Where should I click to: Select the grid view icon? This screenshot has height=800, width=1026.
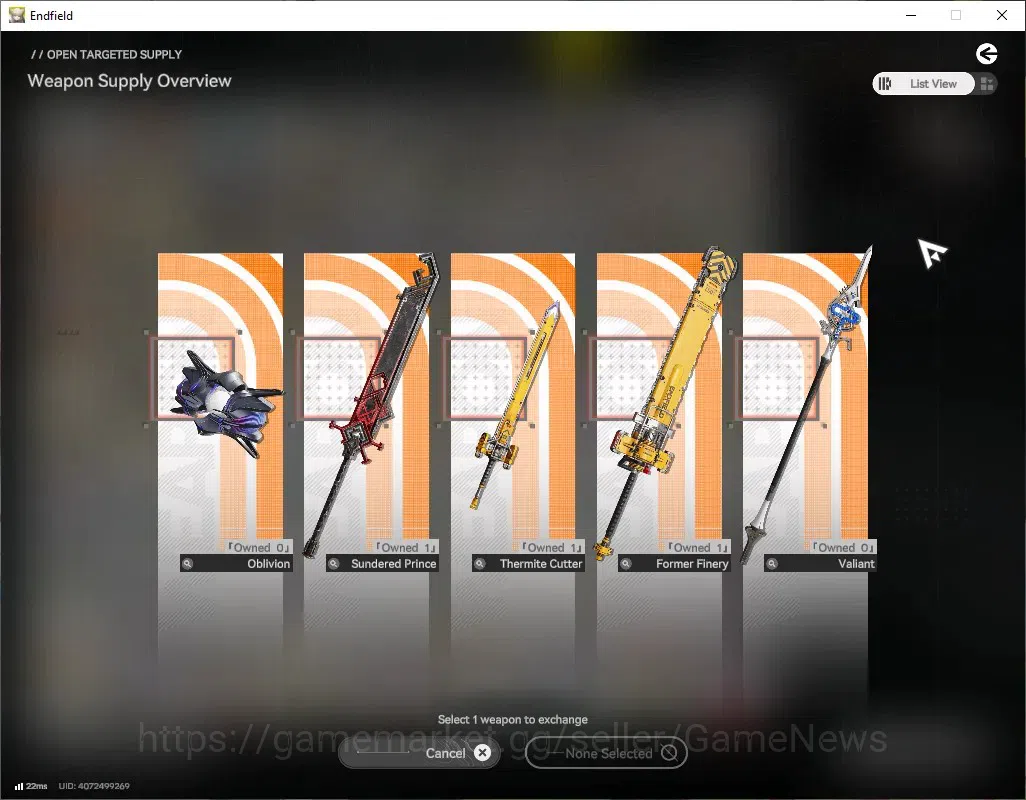pos(987,84)
